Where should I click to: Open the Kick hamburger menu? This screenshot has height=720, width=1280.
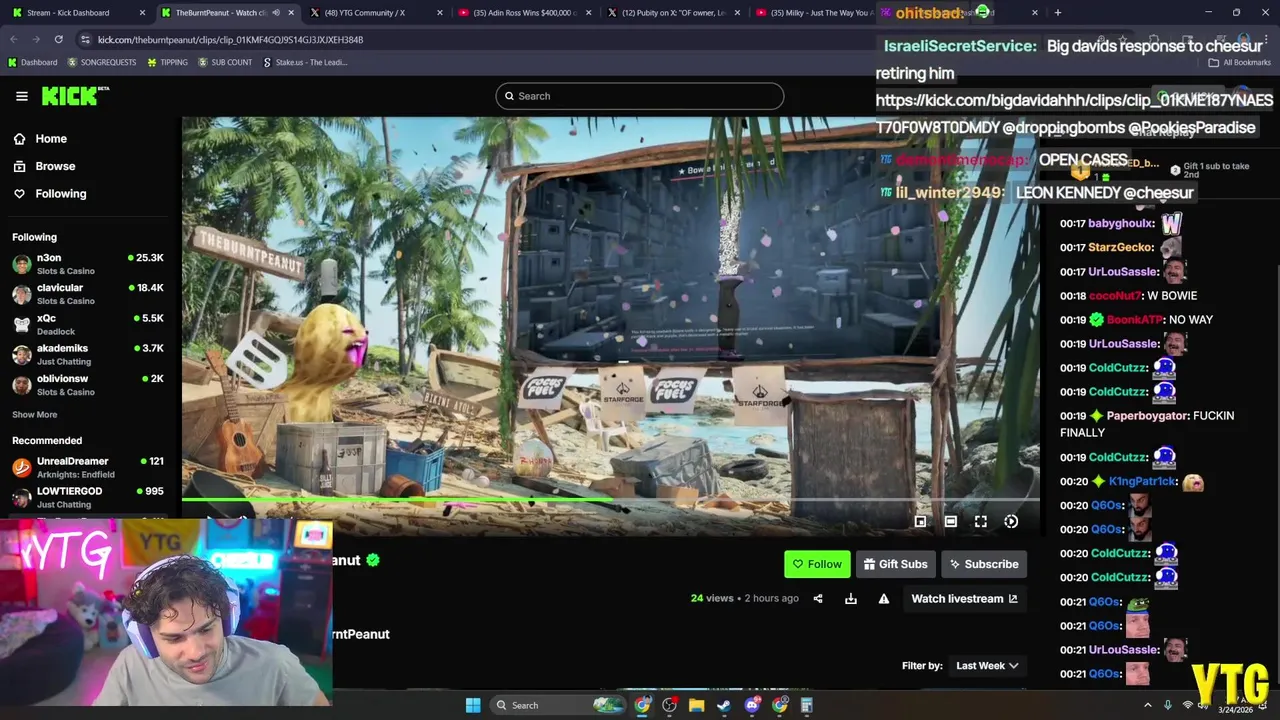coord(21,96)
